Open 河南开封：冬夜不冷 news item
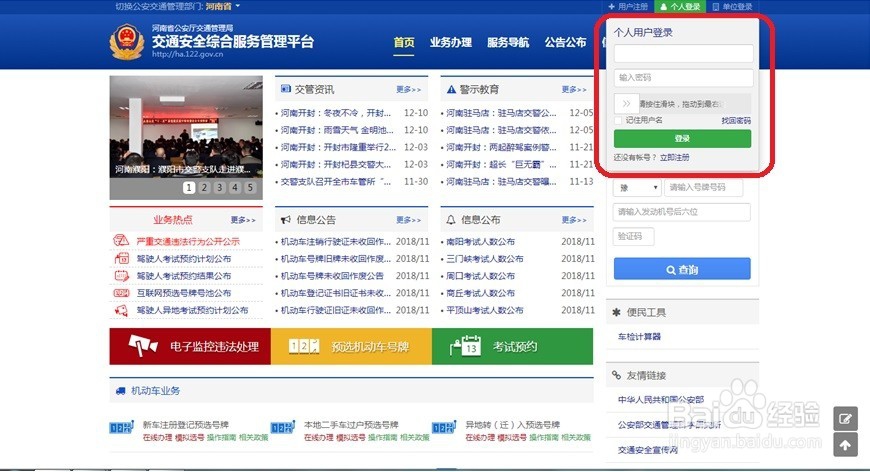870x472 pixels. (x=336, y=113)
